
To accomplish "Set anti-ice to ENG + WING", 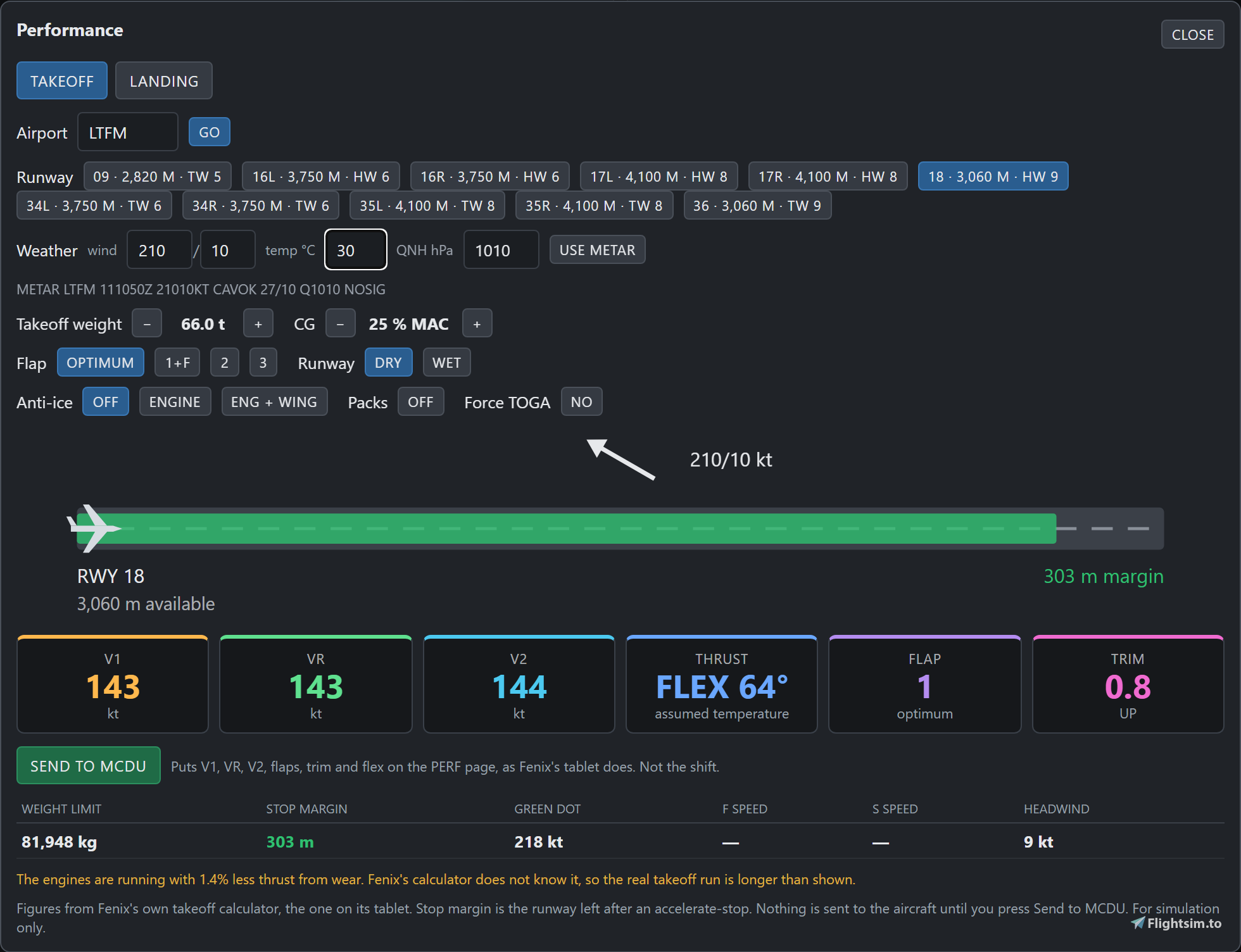I will coord(275,402).
